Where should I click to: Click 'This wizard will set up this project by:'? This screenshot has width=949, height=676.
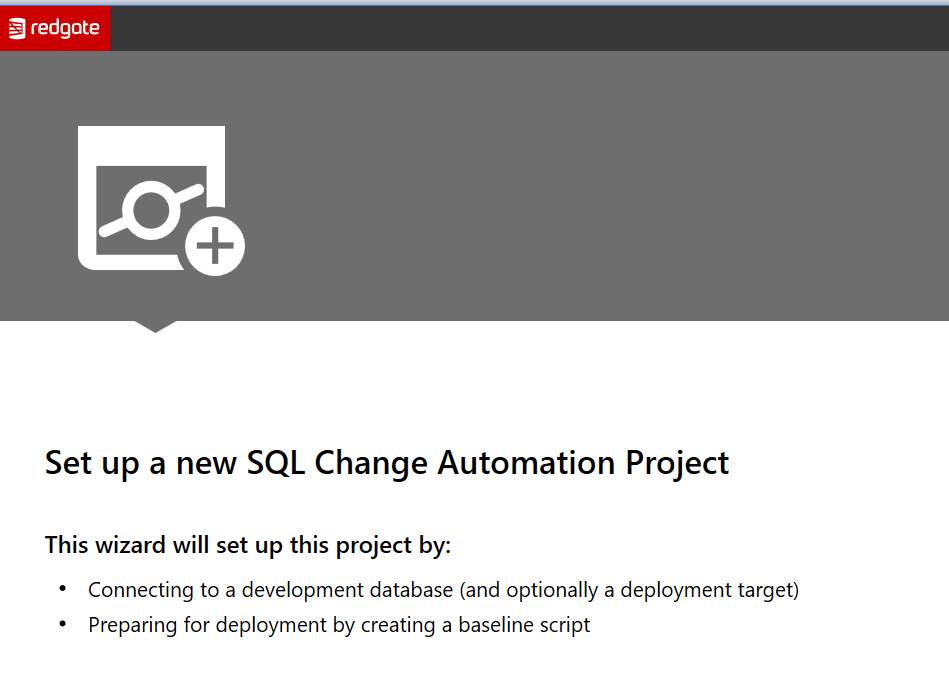[x=248, y=546]
